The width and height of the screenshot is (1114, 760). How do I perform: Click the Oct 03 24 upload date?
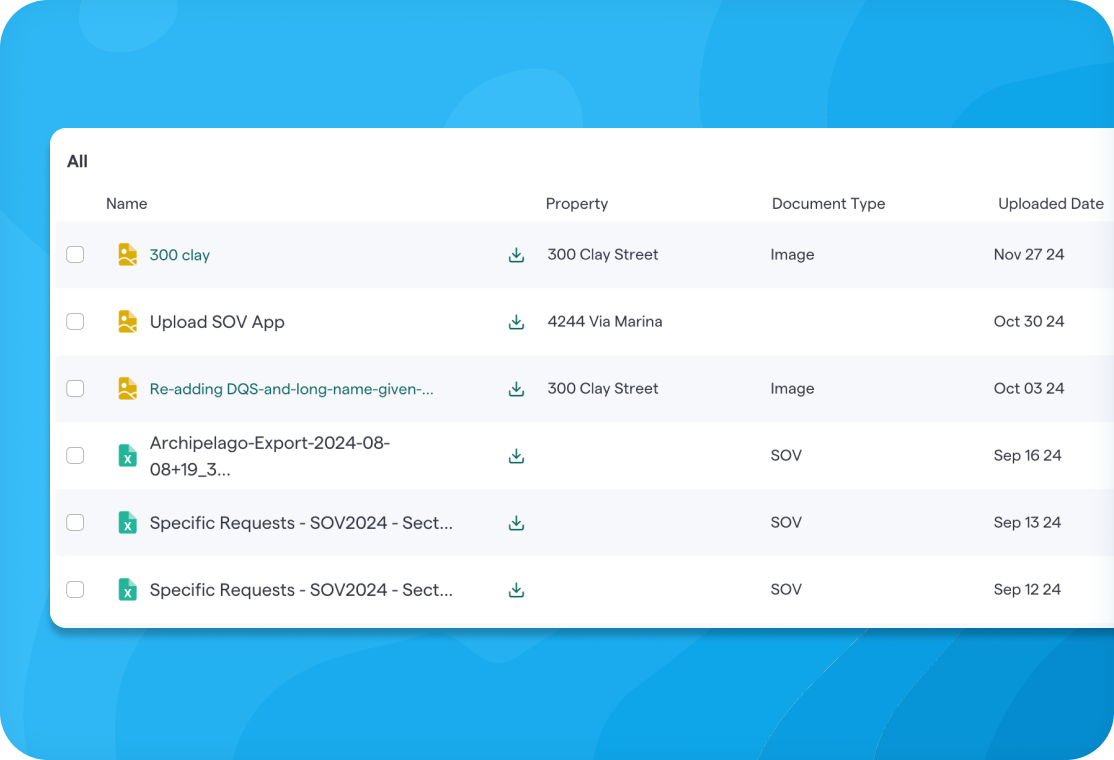(x=1029, y=389)
